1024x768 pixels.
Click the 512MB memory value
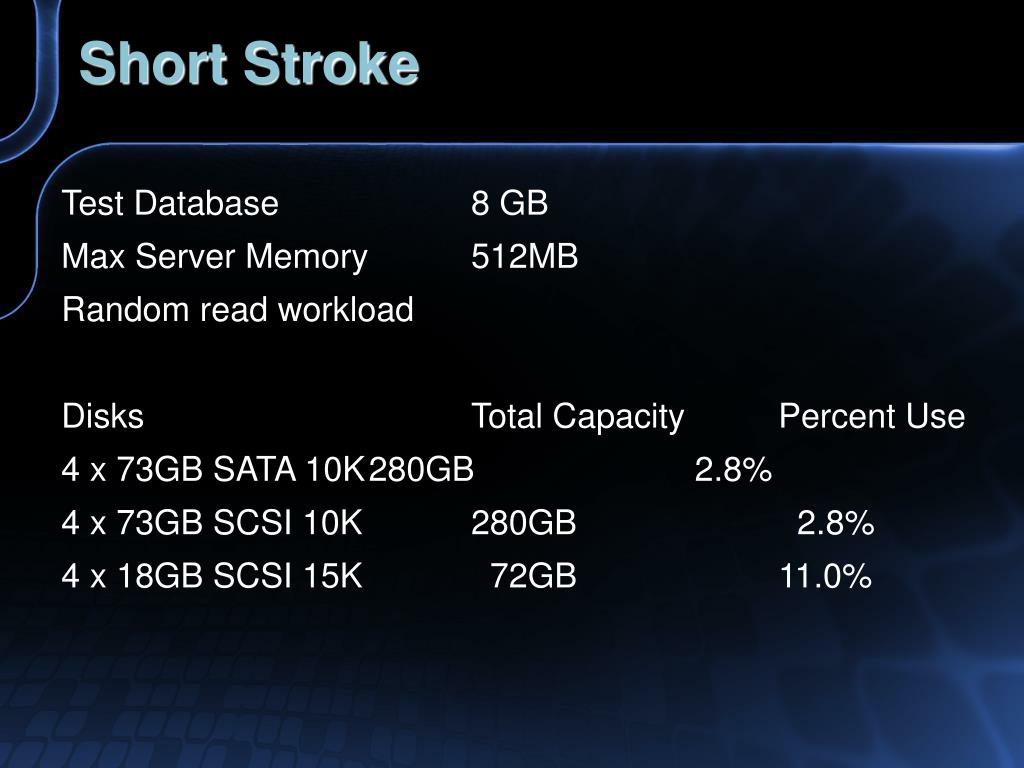click(524, 256)
